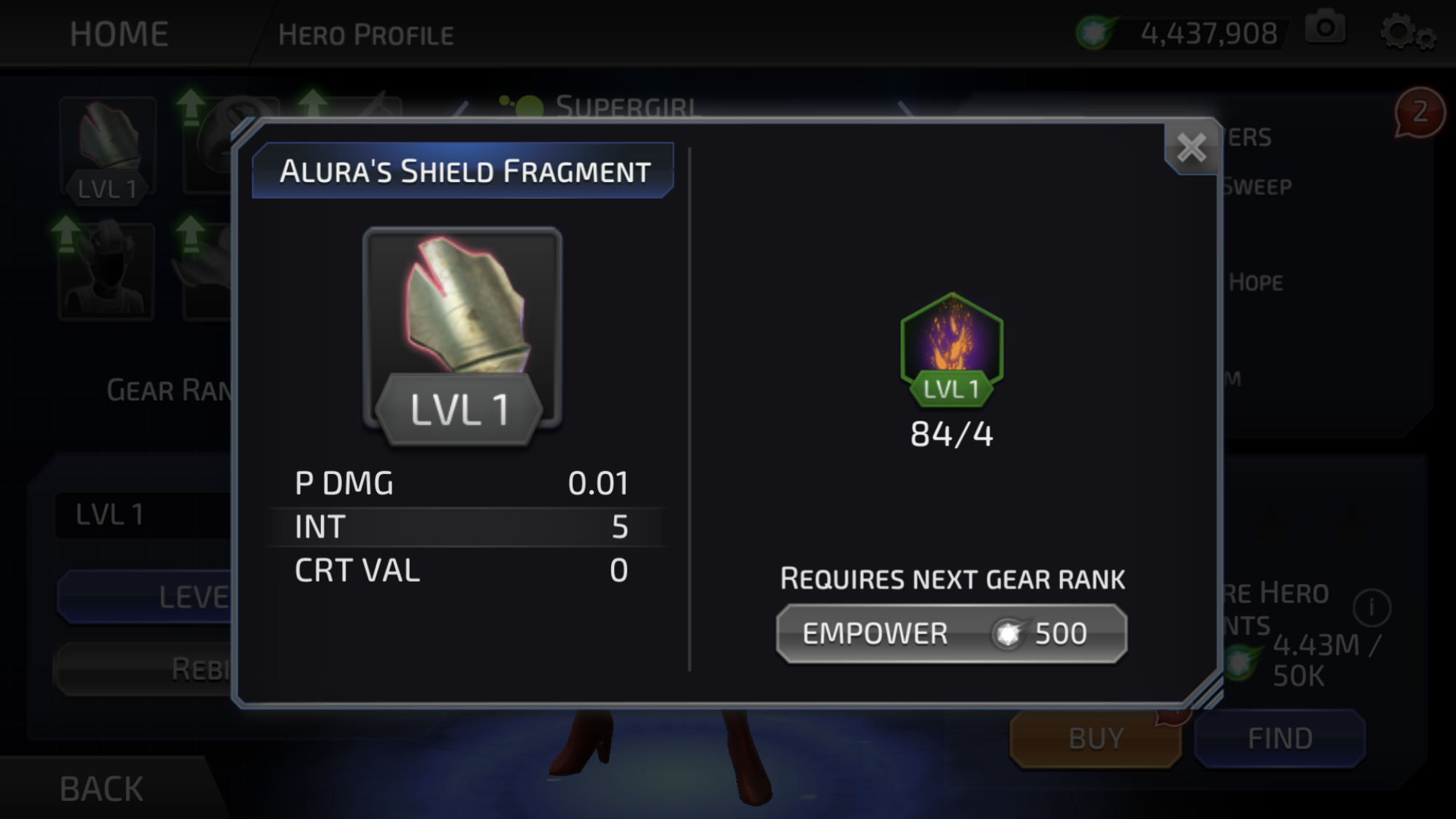Viewport: 1456px width, 819px height.
Task: Select the CRT VAL stat row
Action: point(462,570)
